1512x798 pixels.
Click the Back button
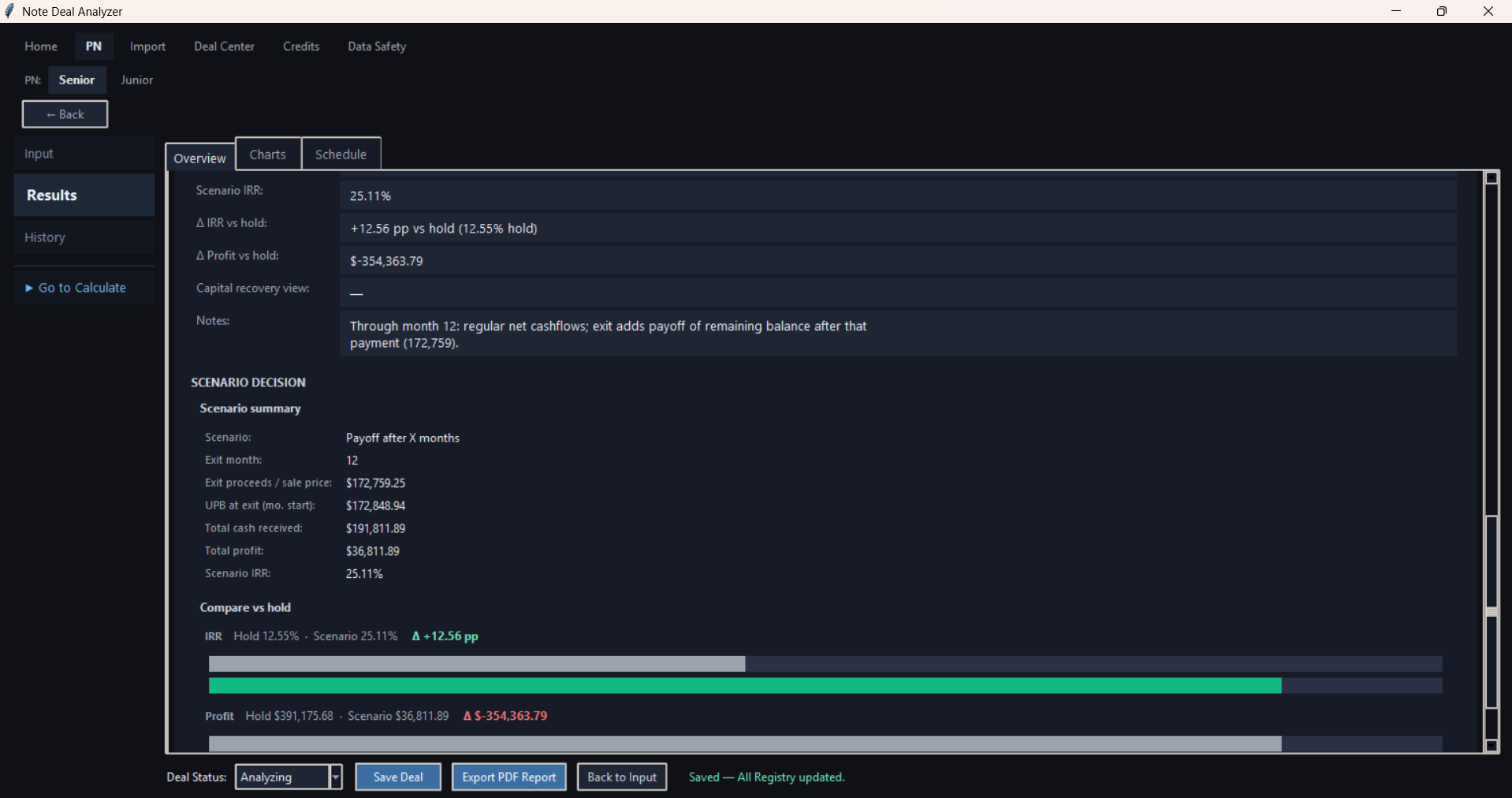coord(65,114)
